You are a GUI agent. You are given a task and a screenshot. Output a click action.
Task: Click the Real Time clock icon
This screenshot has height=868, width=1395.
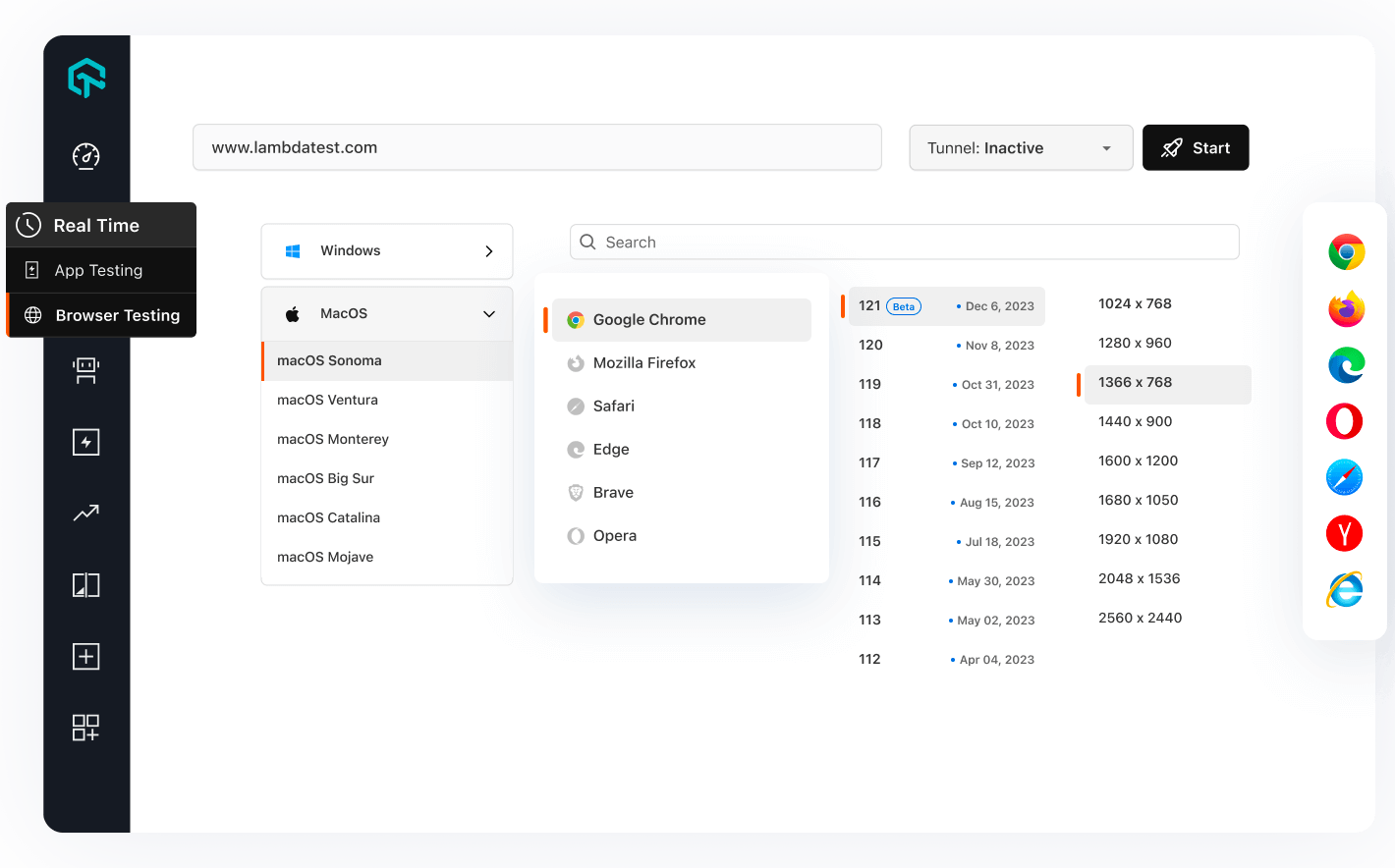[28, 225]
